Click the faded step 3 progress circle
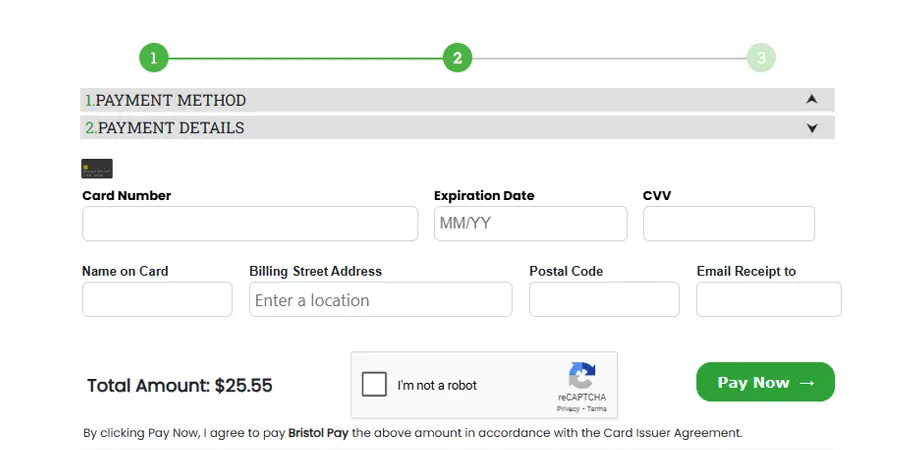 point(761,58)
